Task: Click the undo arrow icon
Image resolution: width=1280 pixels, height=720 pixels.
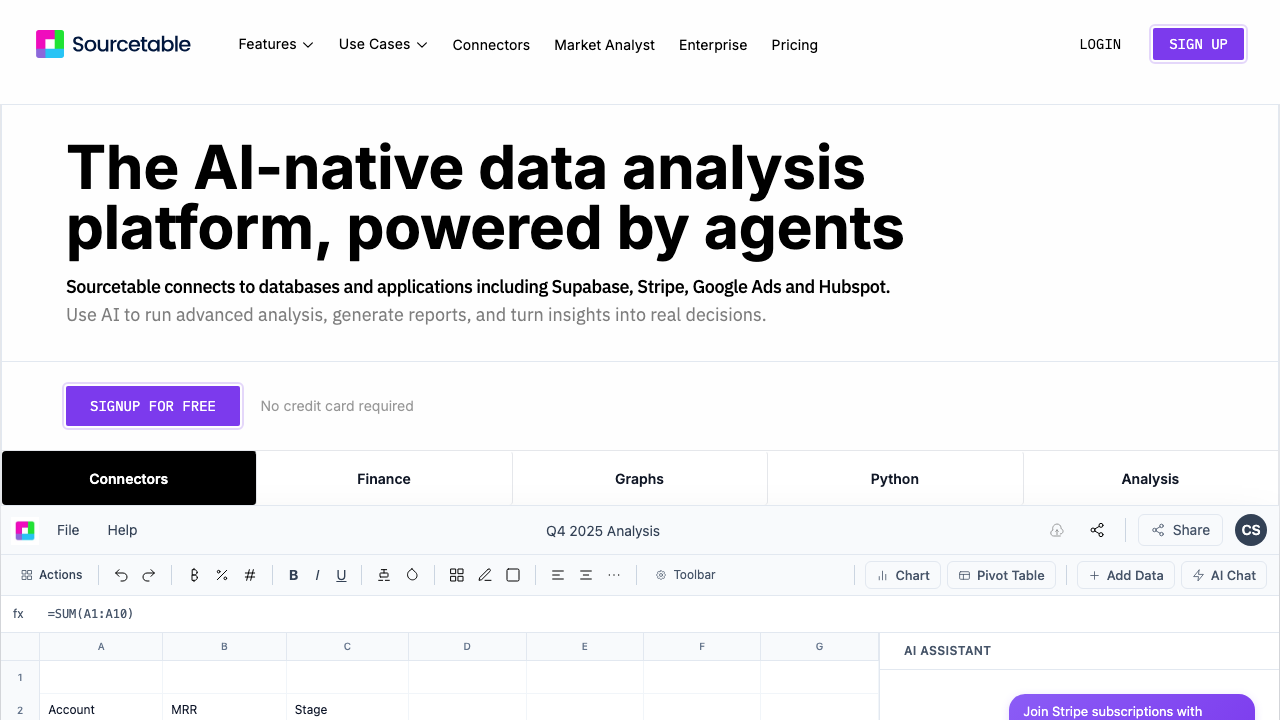Action: coord(121,575)
